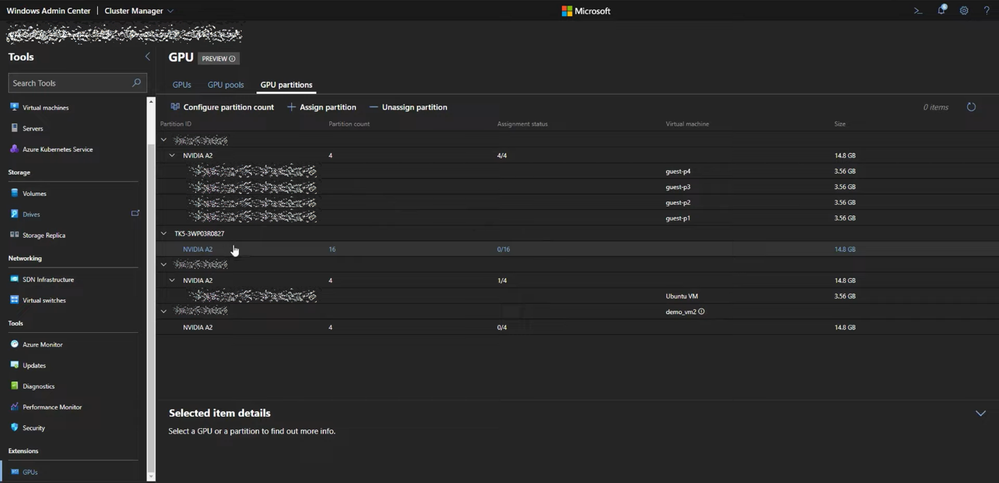This screenshot has height=483, width=999.
Task: Select the NVIDIA A2 row with 16 partitions
Action: [x=577, y=249]
